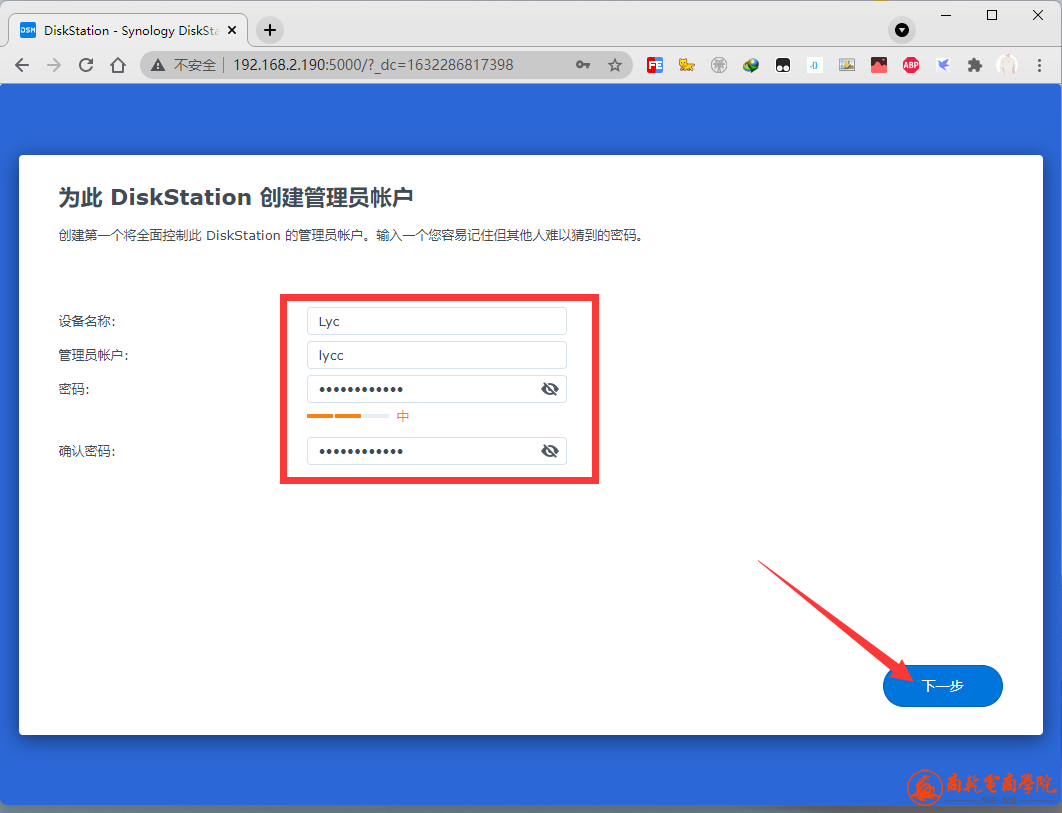
Task: Close the browser window
Action: coord(1038,15)
